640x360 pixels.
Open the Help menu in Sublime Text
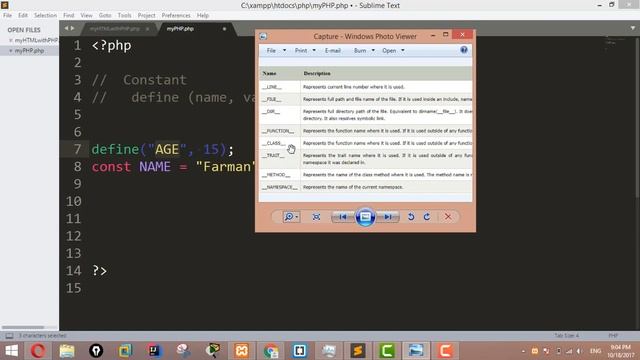pyautogui.click(x=203, y=15)
